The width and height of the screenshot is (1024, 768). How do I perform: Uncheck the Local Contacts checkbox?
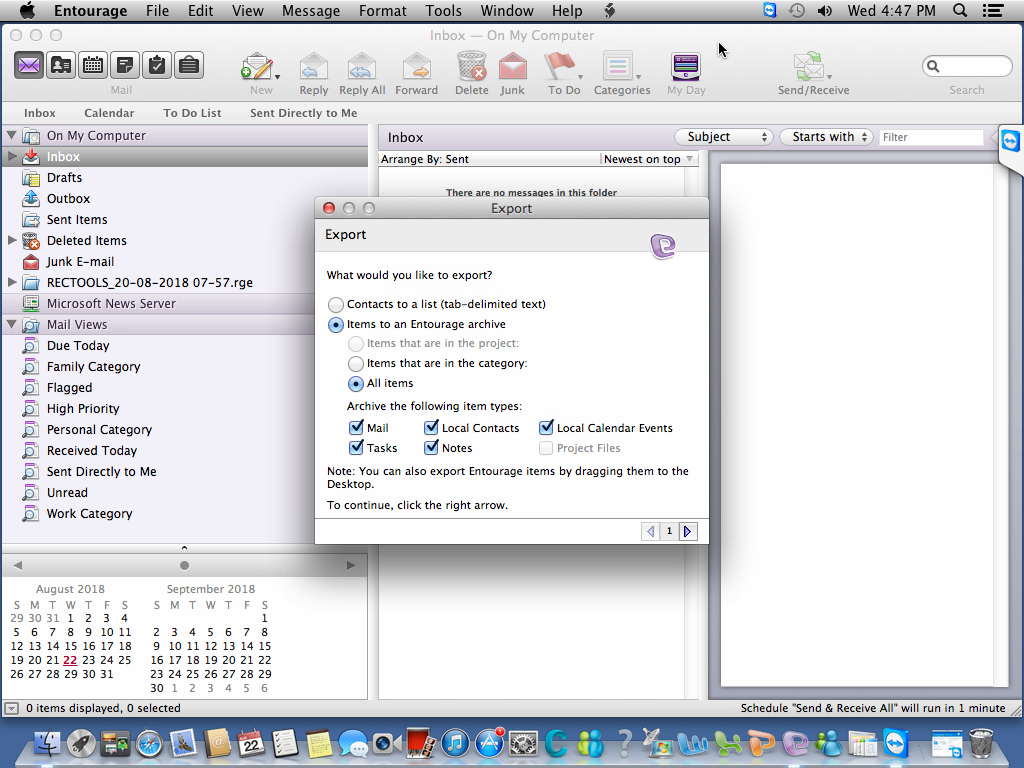click(x=431, y=428)
